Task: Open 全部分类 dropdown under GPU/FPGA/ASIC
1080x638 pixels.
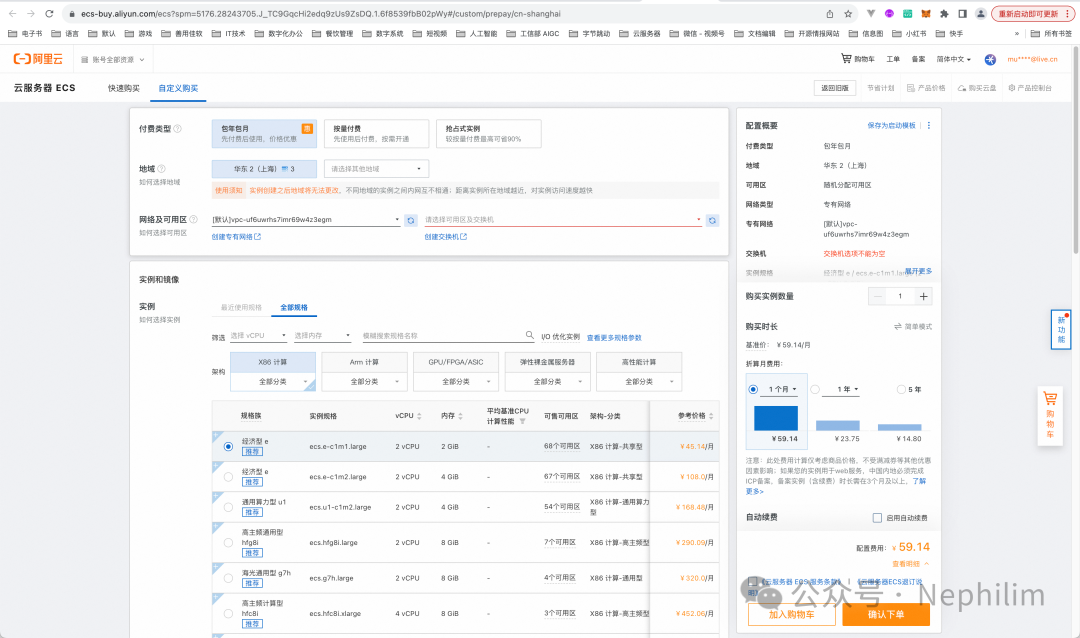Action: point(456,382)
